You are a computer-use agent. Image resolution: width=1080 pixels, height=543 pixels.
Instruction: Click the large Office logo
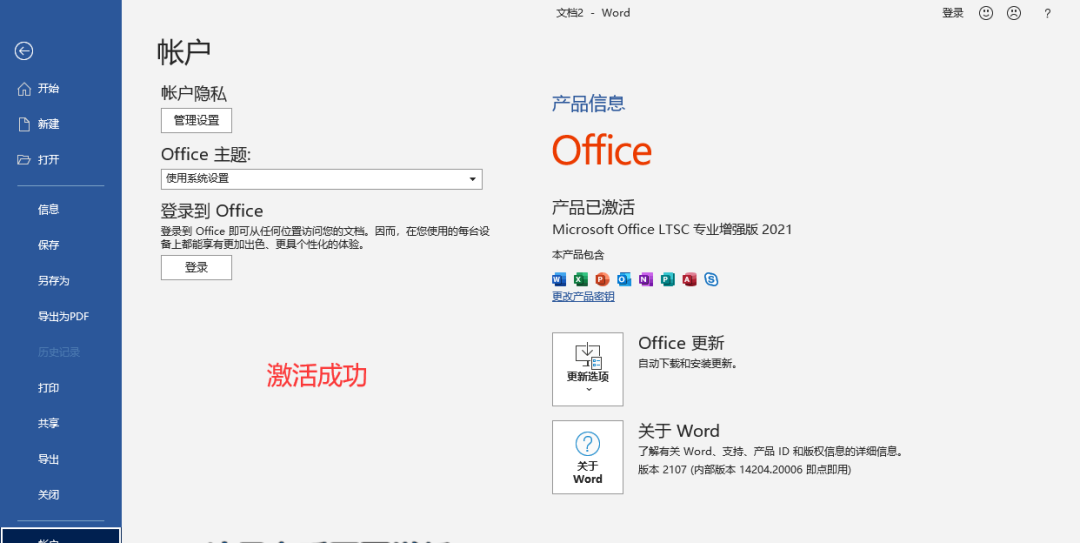(602, 150)
